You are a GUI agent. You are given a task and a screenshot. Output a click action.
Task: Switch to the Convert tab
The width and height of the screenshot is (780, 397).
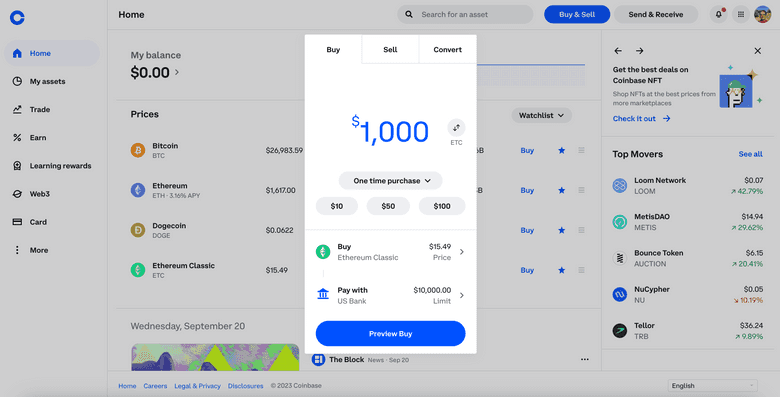448,49
